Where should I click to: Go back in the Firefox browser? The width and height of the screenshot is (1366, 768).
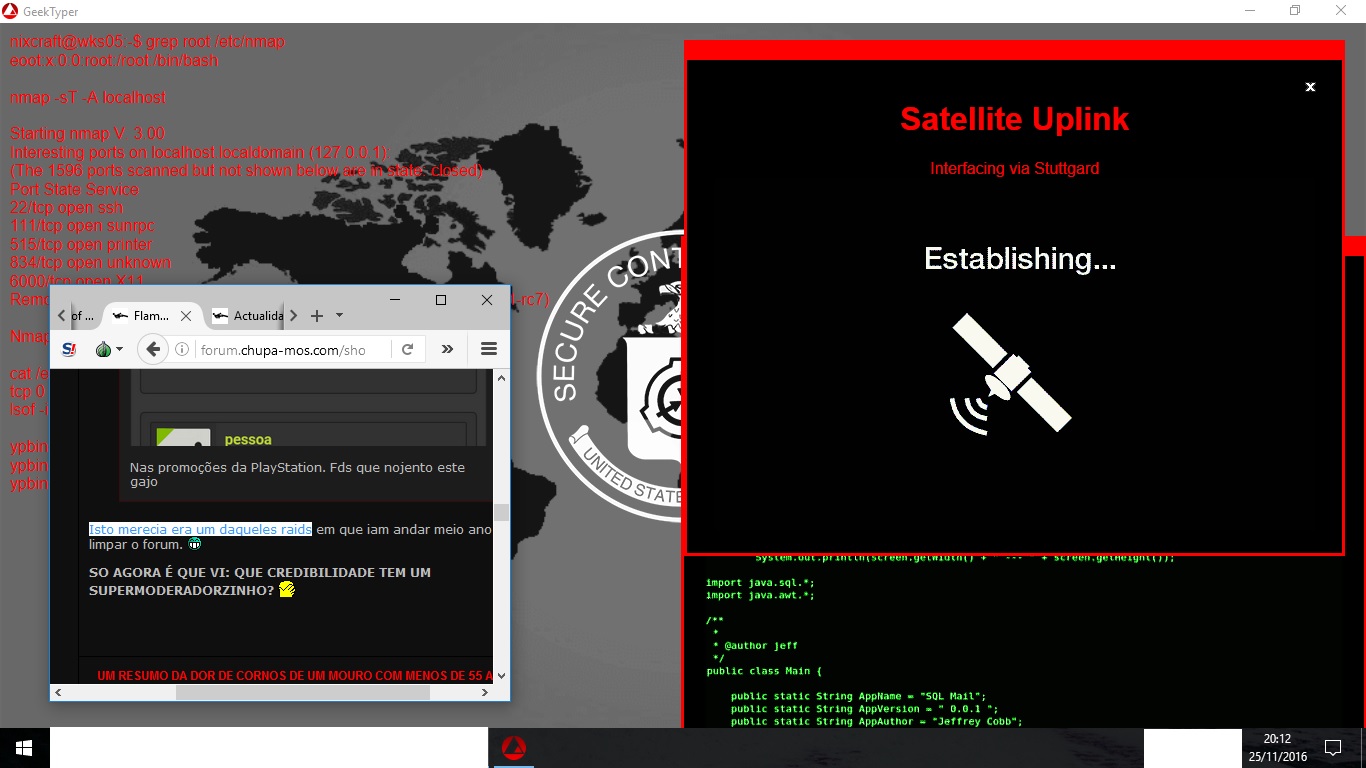point(152,349)
